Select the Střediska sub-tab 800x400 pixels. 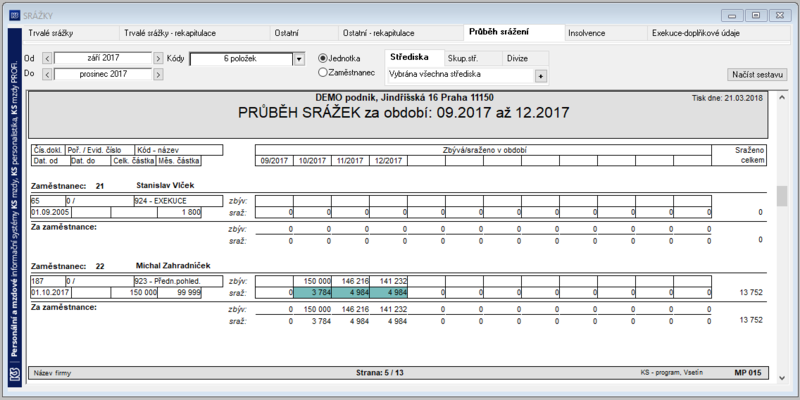[x=413, y=57]
